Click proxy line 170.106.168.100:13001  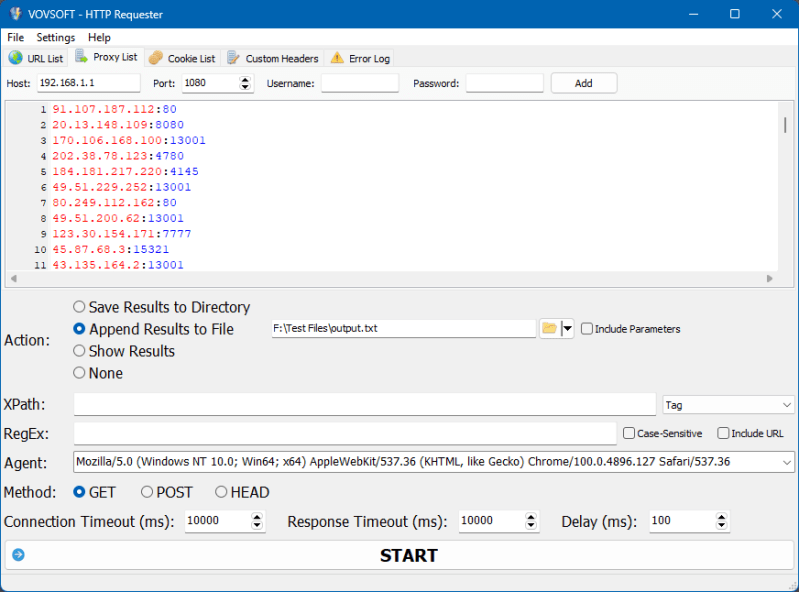click(x=129, y=140)
